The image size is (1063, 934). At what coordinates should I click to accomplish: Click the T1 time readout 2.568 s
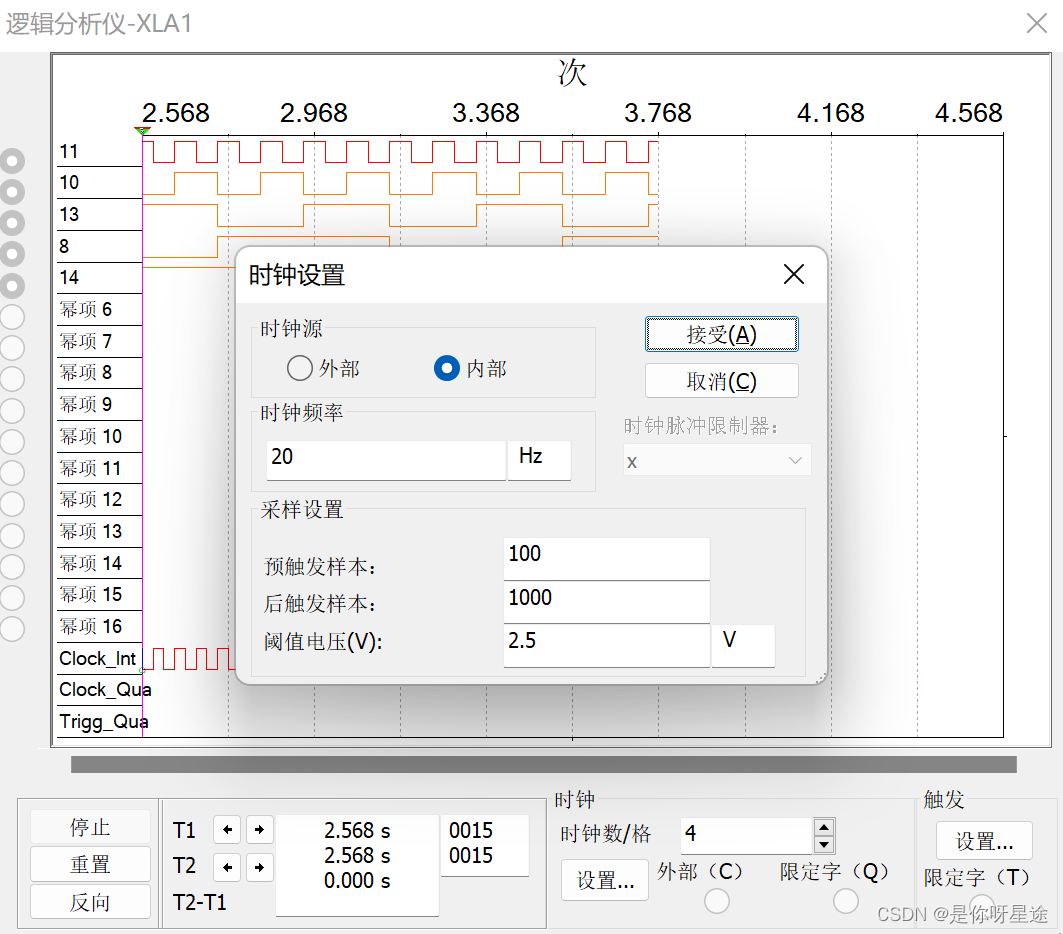[x=357, y=830]
